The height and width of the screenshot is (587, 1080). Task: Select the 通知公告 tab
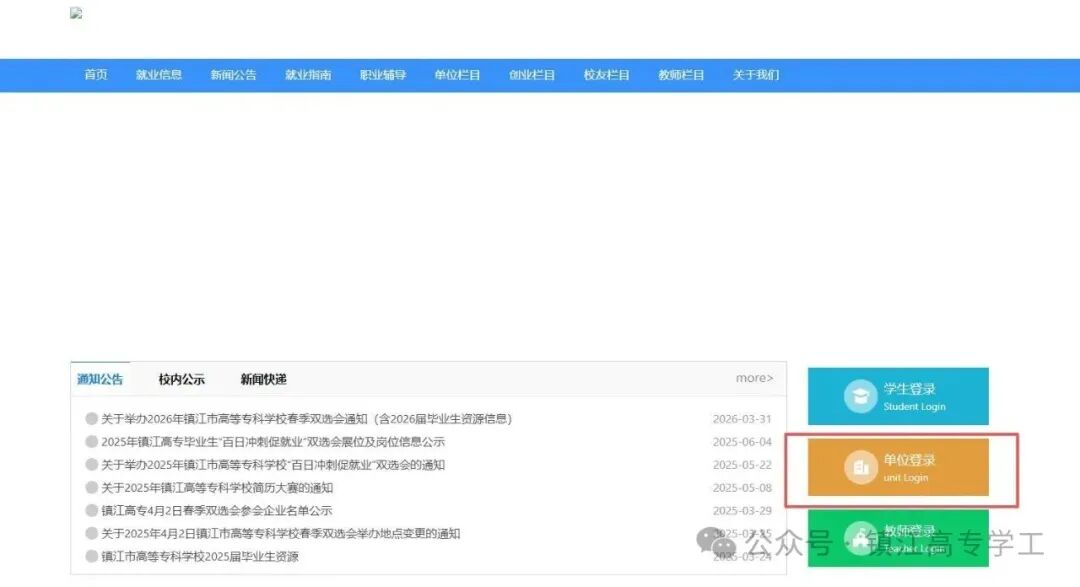tap(100, 379)
